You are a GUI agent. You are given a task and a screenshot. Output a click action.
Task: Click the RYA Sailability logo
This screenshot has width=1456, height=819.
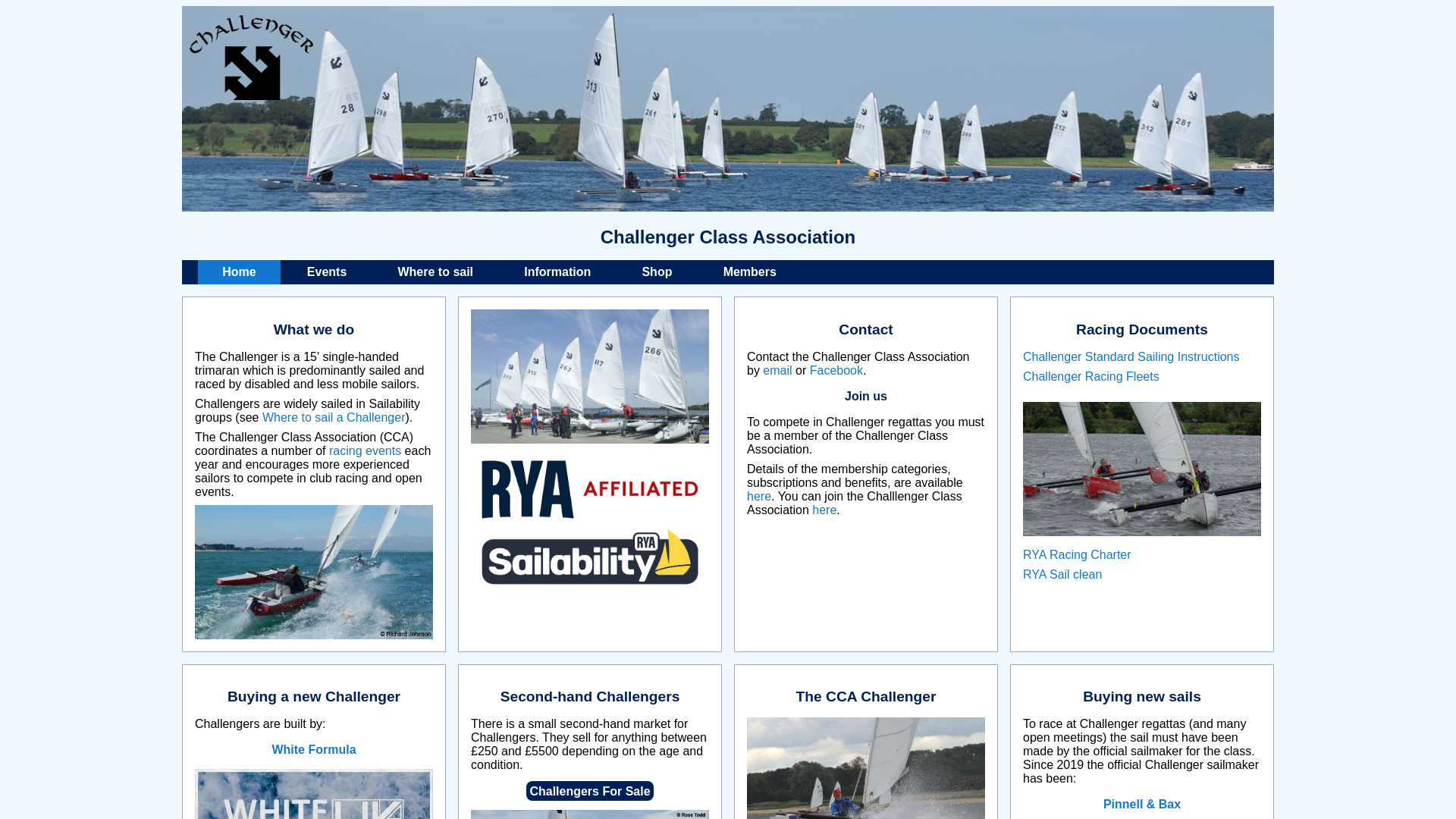(590, 557)
